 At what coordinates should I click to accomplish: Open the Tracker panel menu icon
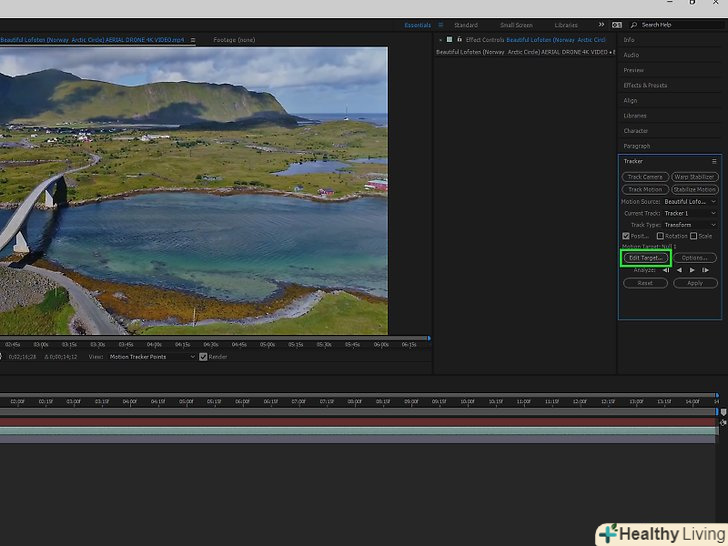(714, 161)
